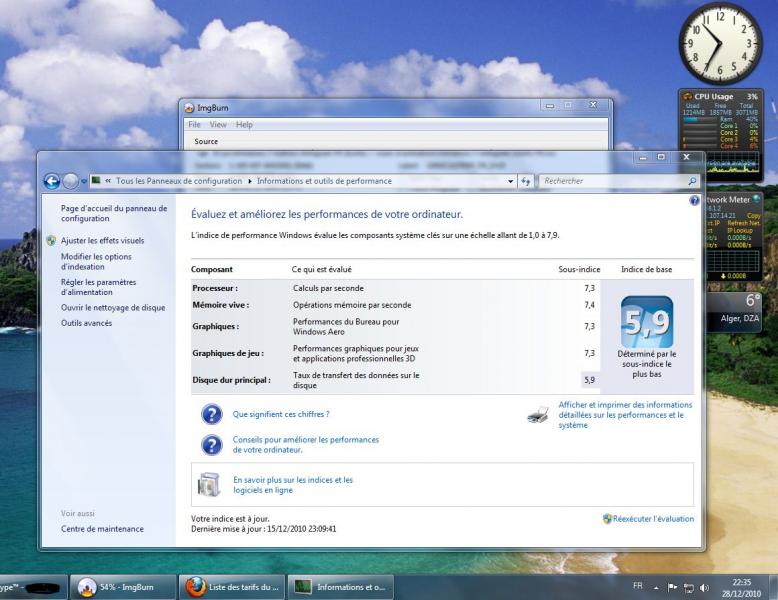The image size is (778, 600).
Task: Open the View menu in ImgBurn
Action: click(218, 125)
